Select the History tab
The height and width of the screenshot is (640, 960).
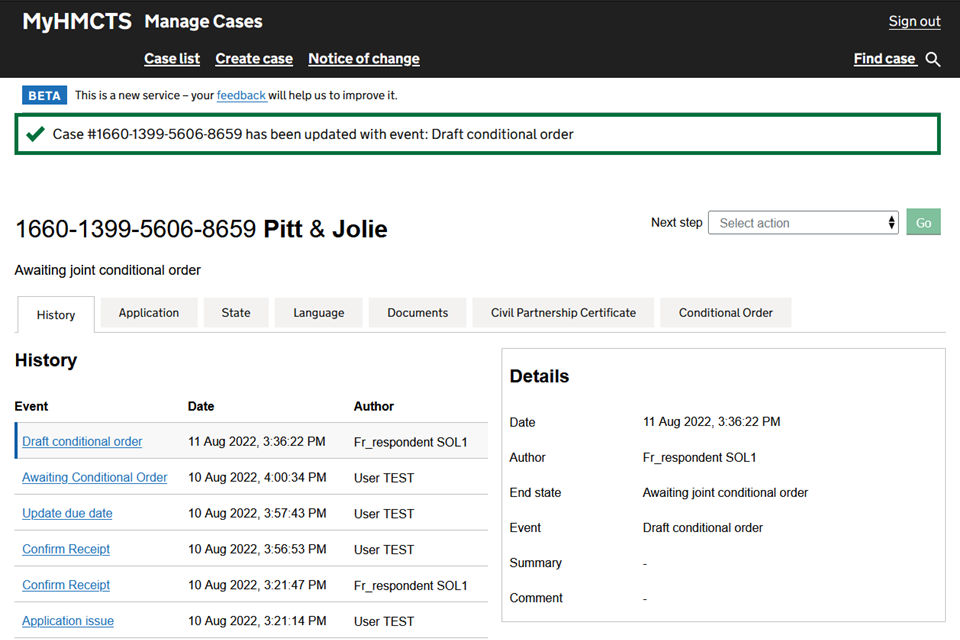[56, 315]
